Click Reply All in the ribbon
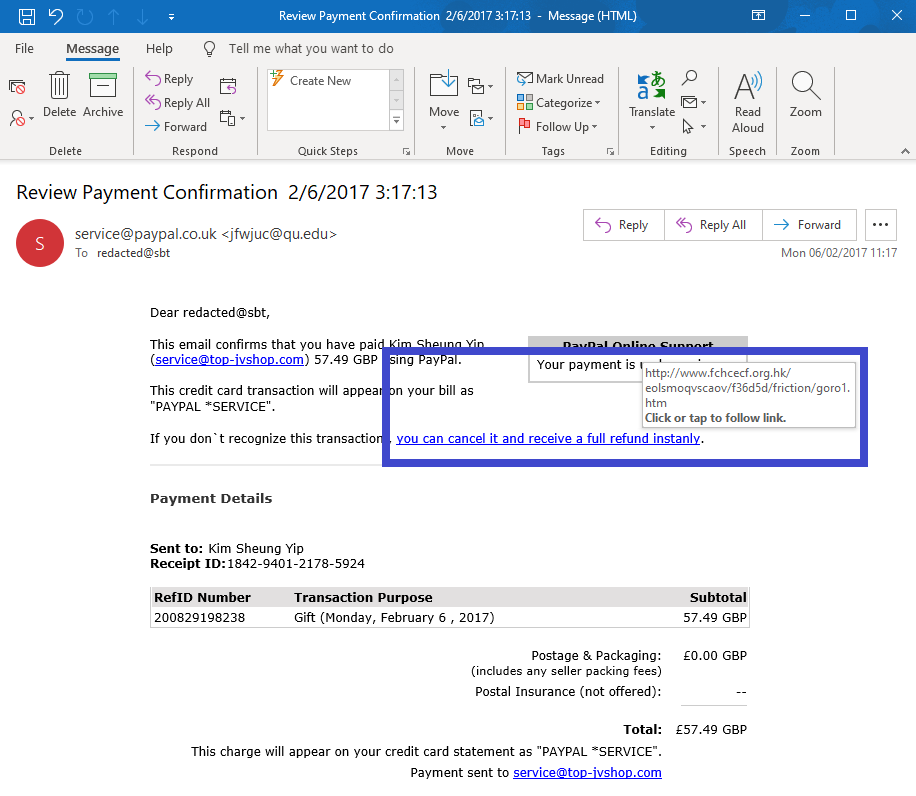Image resolution: width=916 pixels, height=796 pixels. point(177,103)
